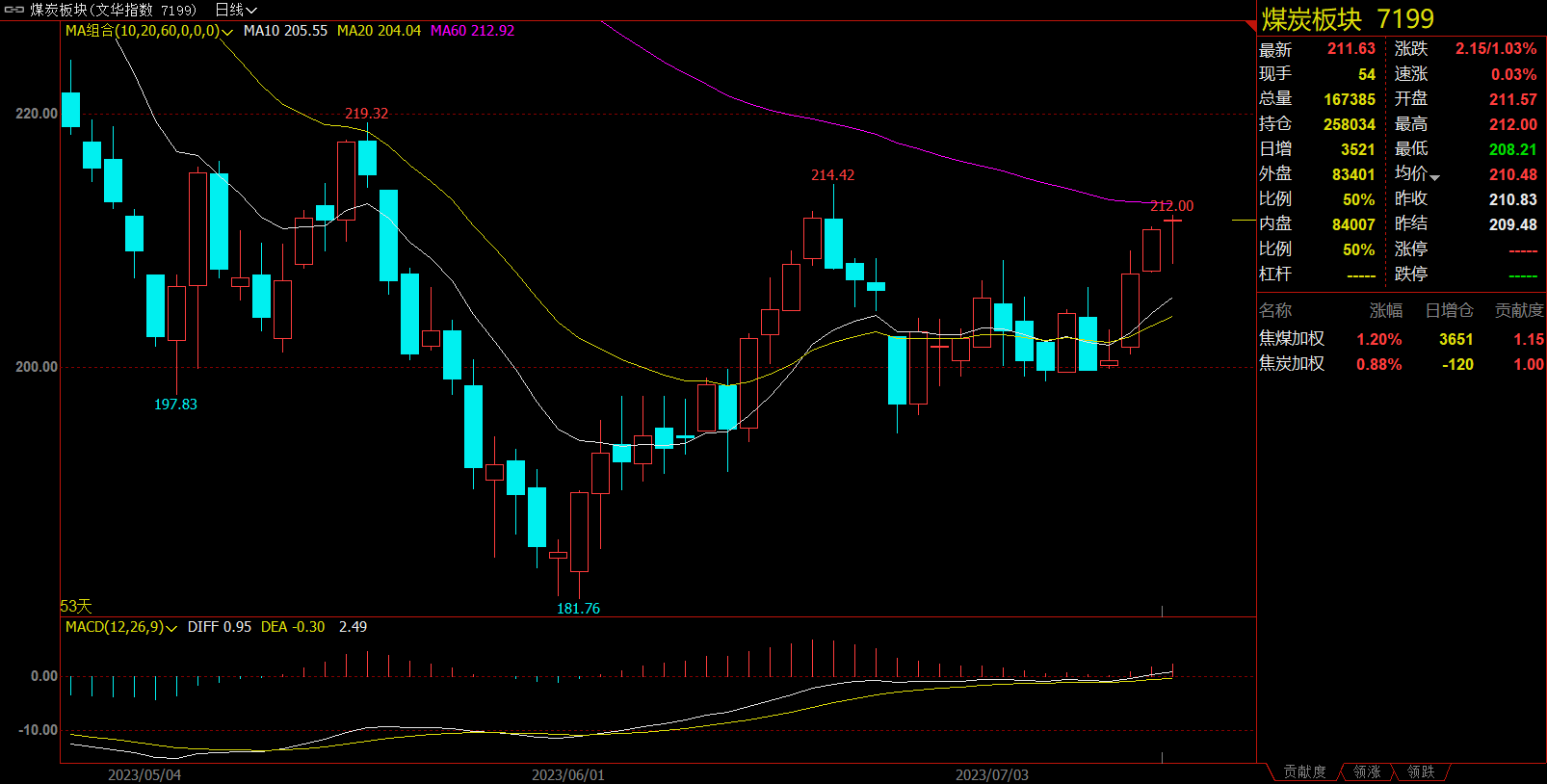Click the MA20 204.04 label
The image size is (1547, 784).
point(379,31)
